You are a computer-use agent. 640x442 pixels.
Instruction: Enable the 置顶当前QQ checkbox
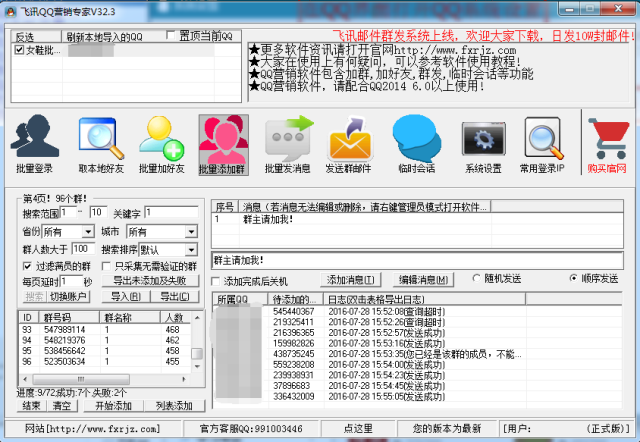171,36
